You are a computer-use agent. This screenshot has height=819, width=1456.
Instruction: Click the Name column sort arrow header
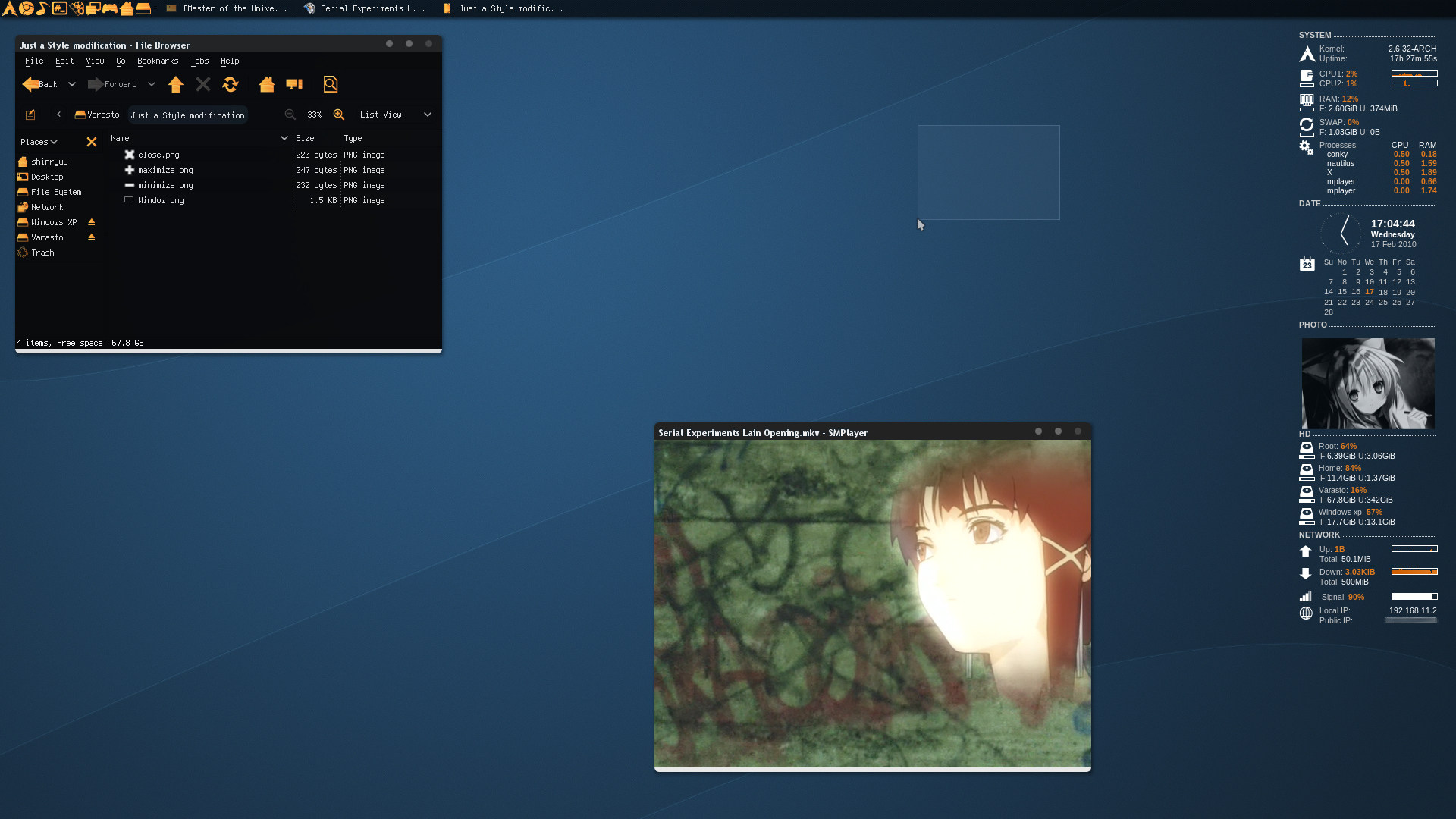284,138
